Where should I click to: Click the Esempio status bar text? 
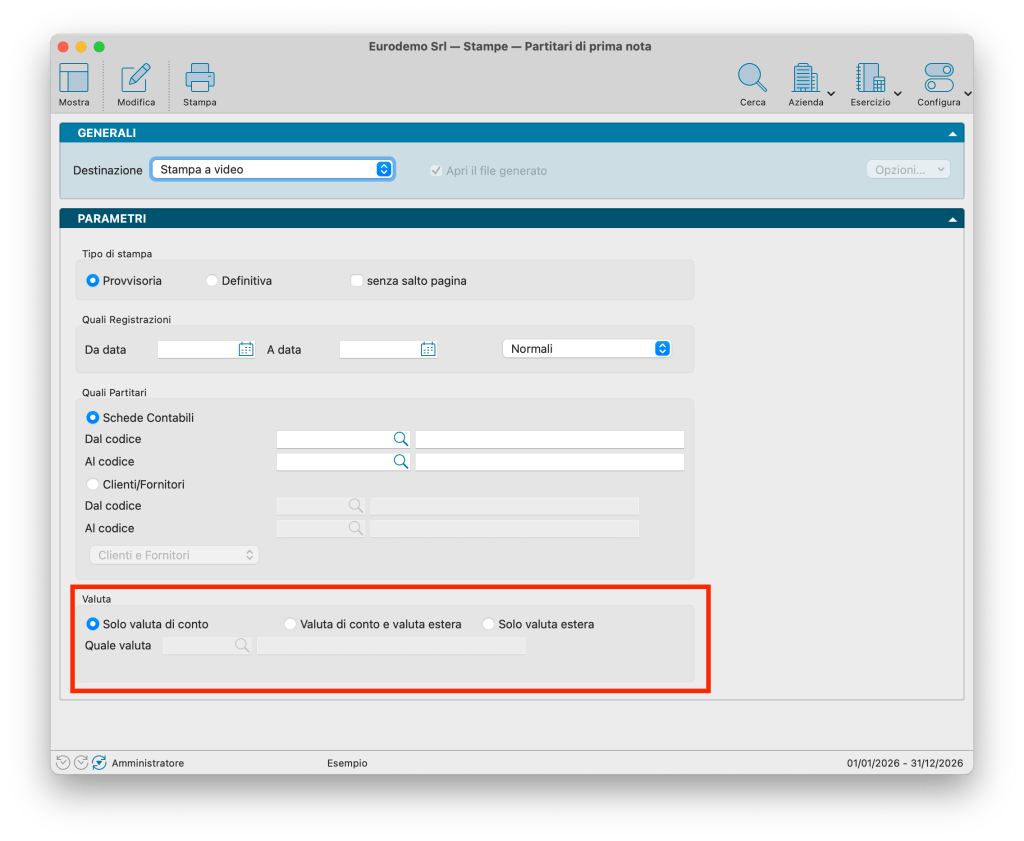click(x=347, y=763)
